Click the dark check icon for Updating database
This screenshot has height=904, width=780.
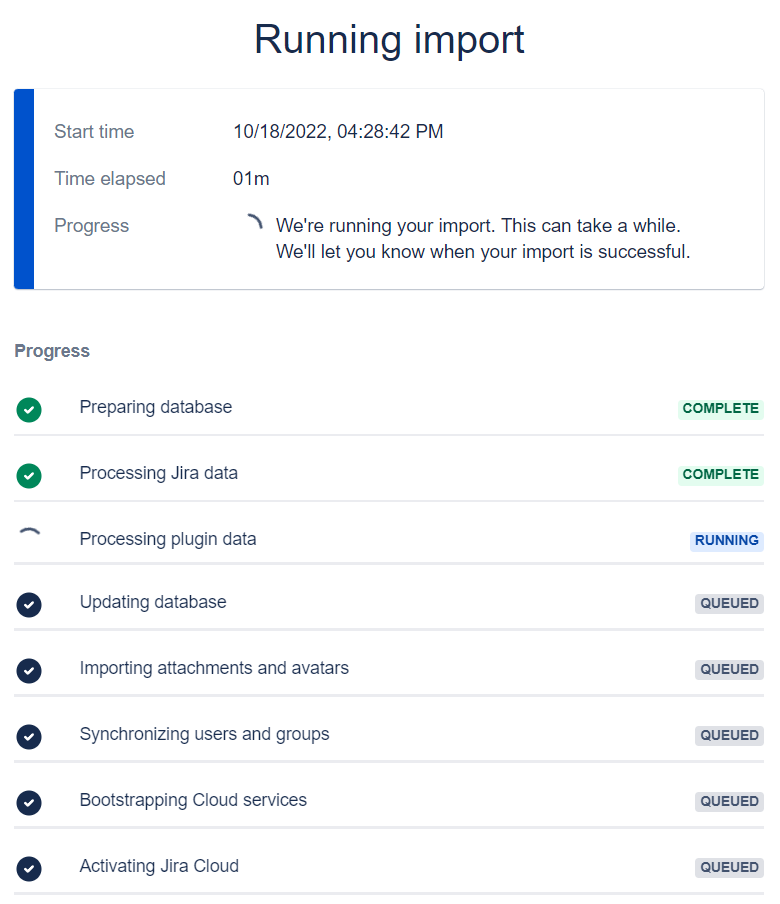coord(29,604)
